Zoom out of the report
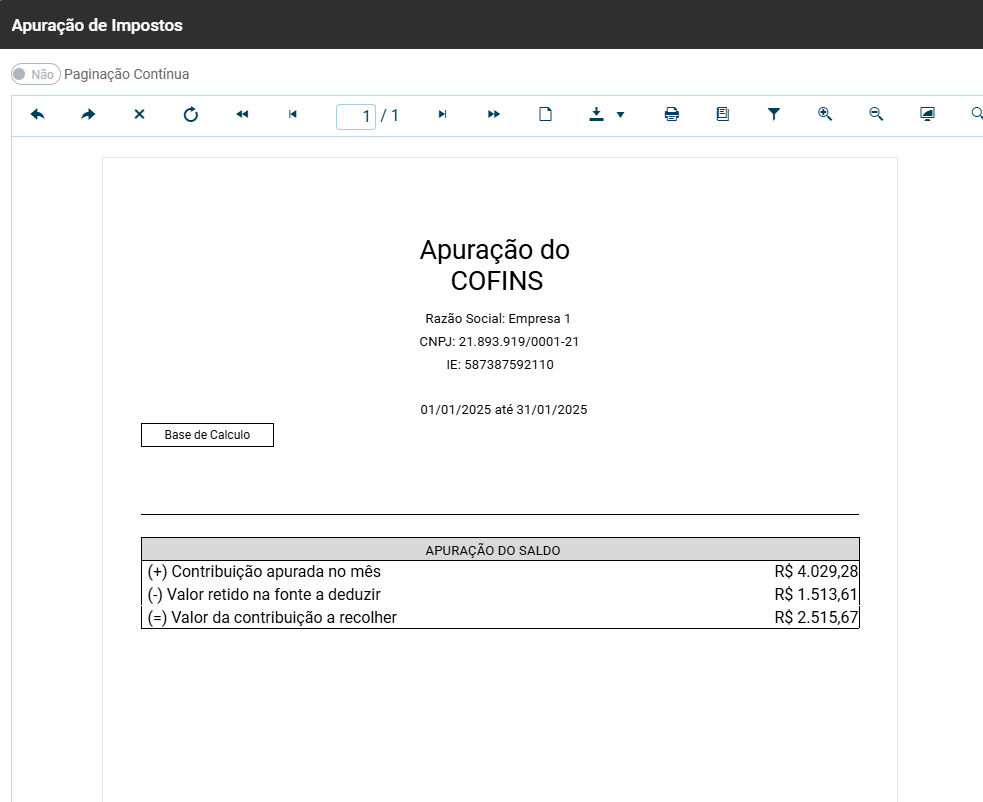This screenshot has height=802, width=983. (876, 115)
